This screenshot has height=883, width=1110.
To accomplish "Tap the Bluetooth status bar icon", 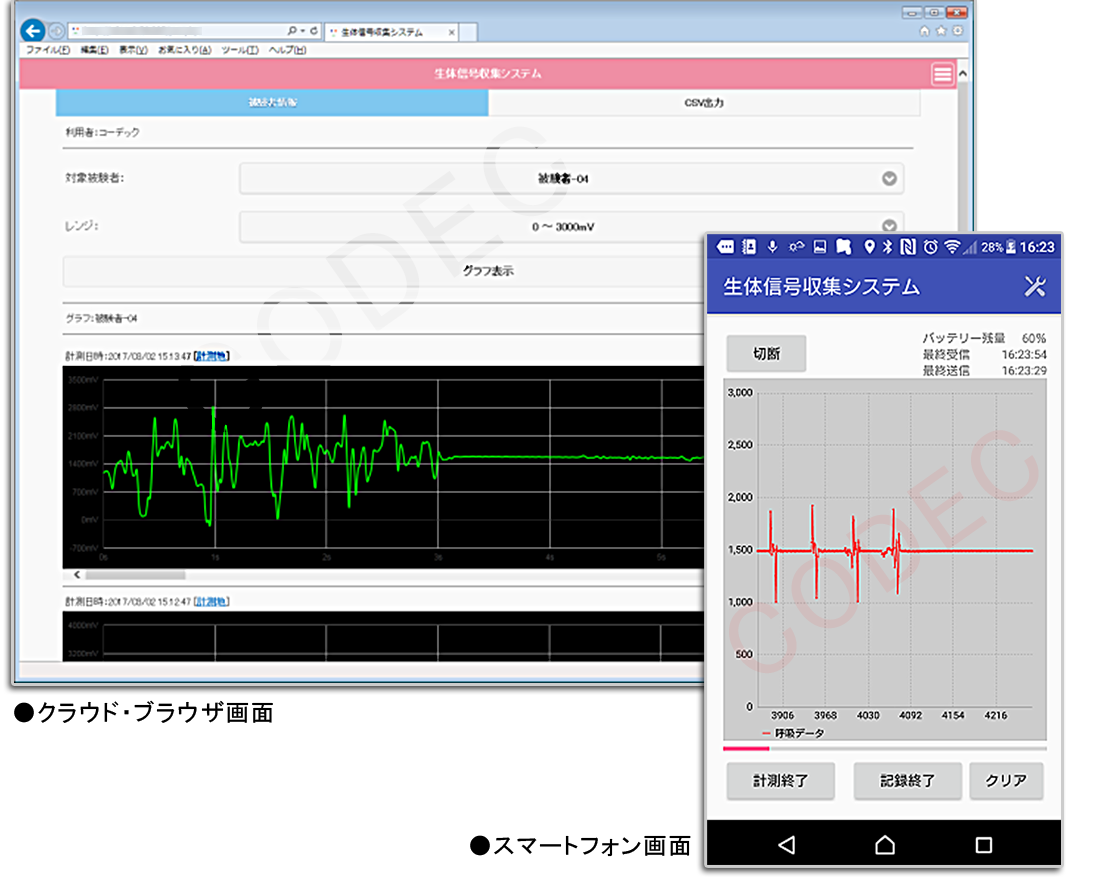I will click(887, 246).
